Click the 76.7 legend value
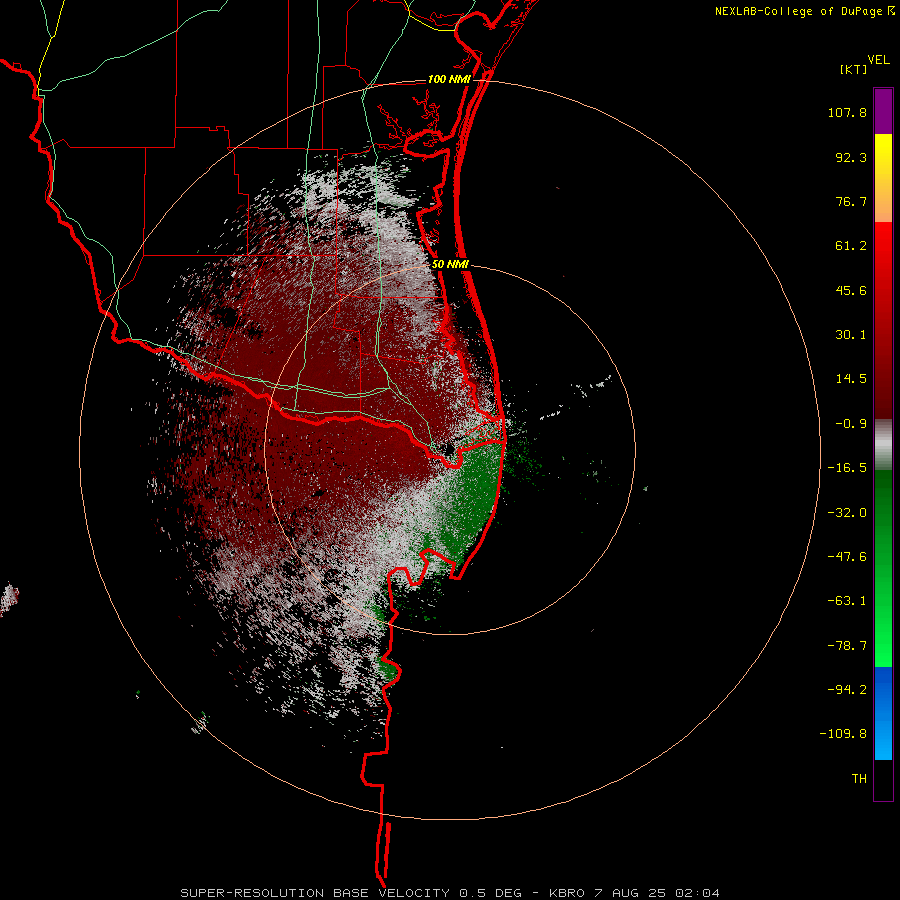The height and width of the screenshot is (900, 900). click(x=851, y=201)
